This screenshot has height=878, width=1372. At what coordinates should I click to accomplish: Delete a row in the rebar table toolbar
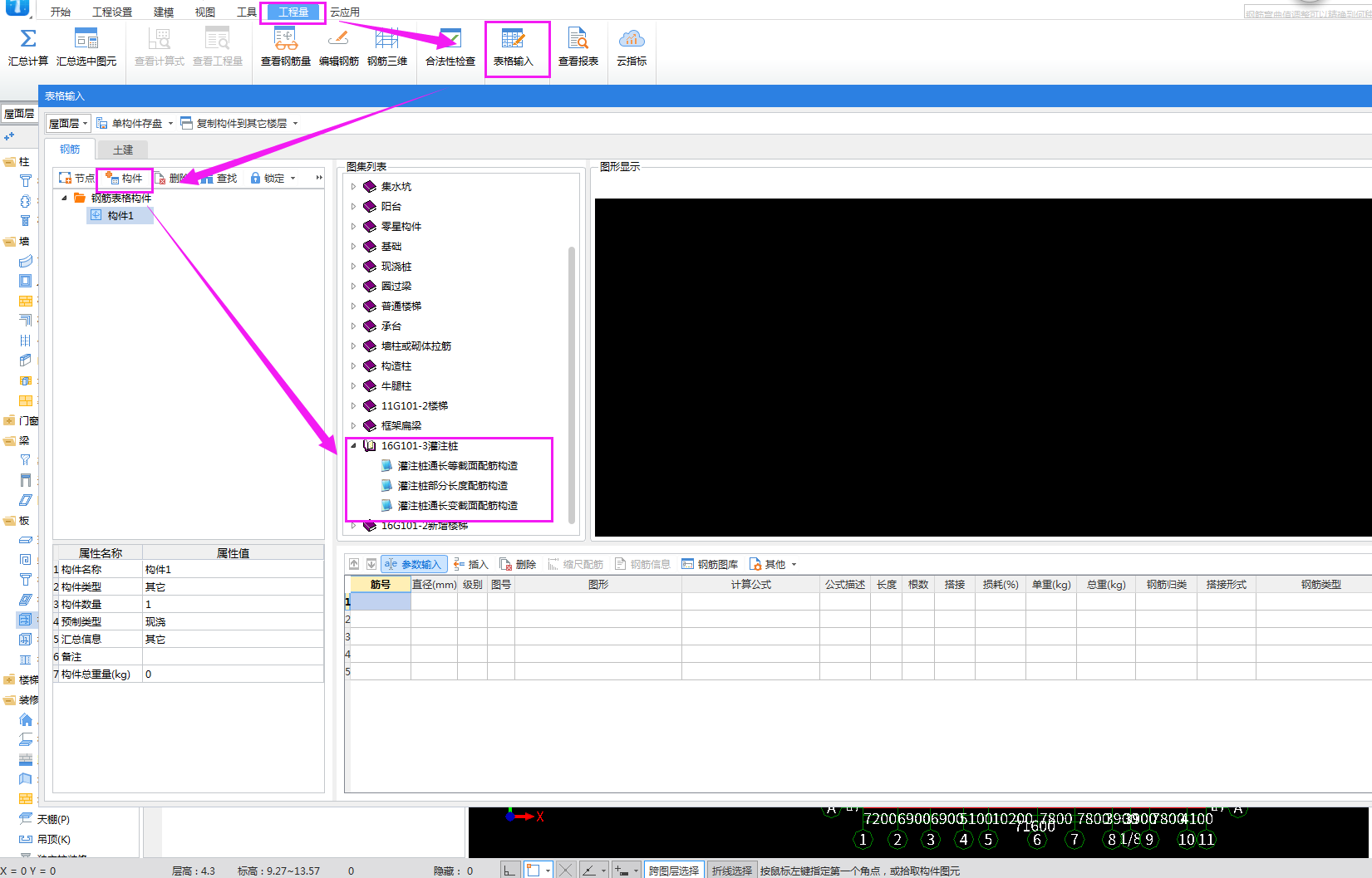(x=518, y=564)
